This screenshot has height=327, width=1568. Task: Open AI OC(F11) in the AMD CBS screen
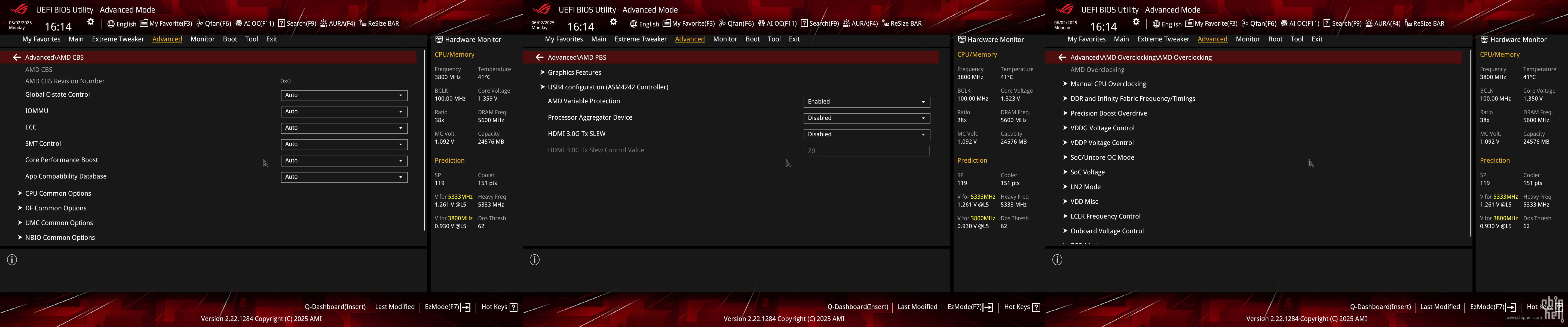click(x=255, y=24)
